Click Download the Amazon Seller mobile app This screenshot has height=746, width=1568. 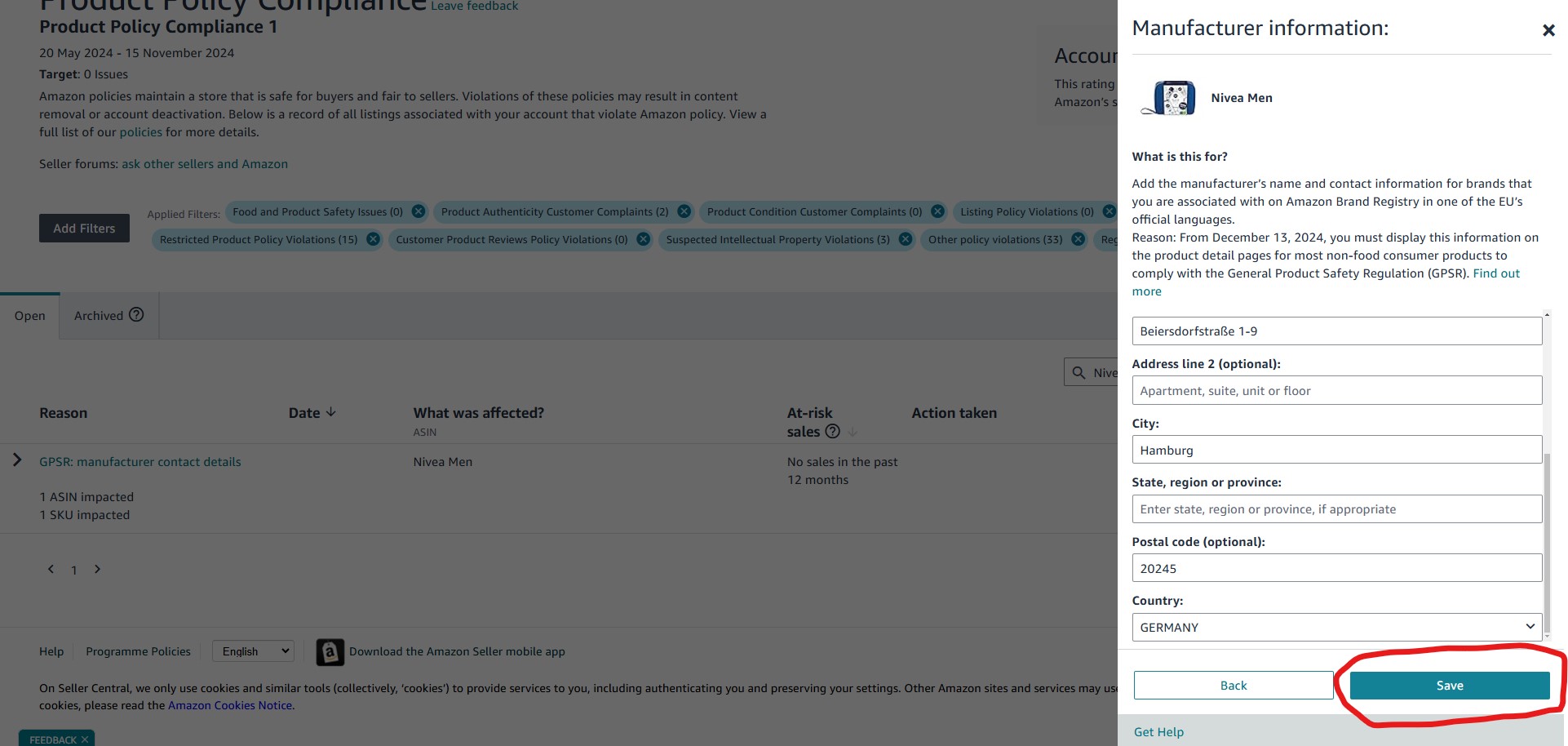click(x=457, y=651)
